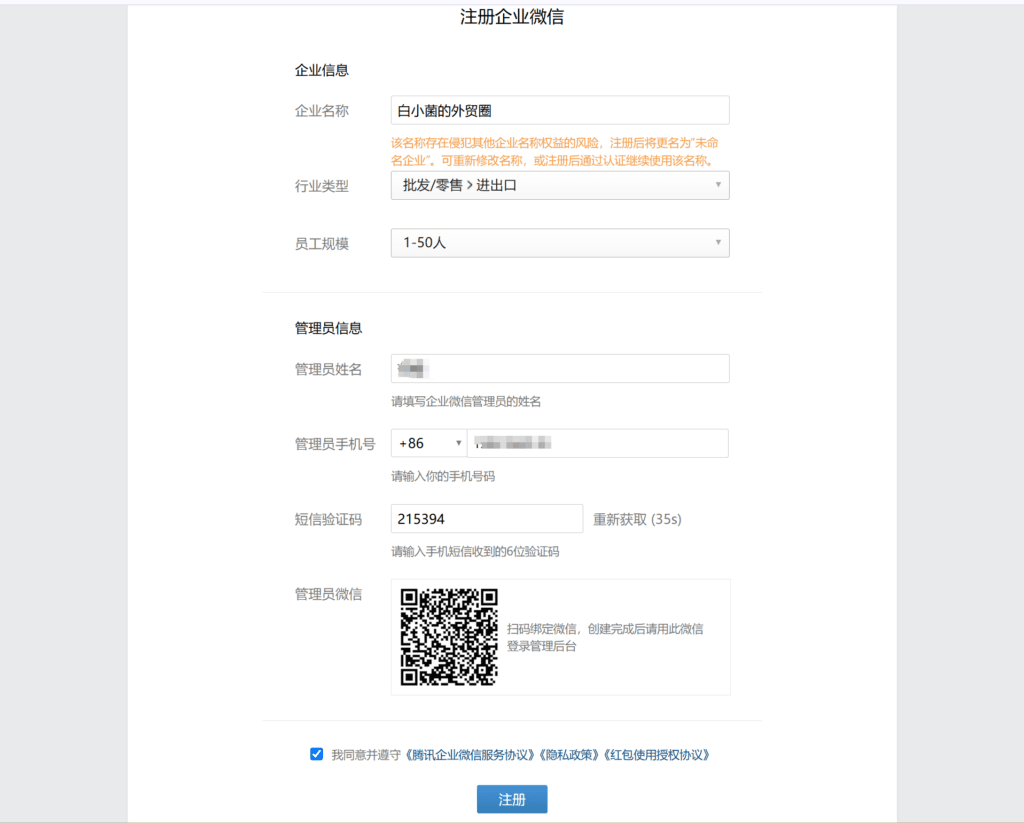1024x823 pixels.
Task: Click the 管理员姓名 input field
Action: click(x=560, y=369)
